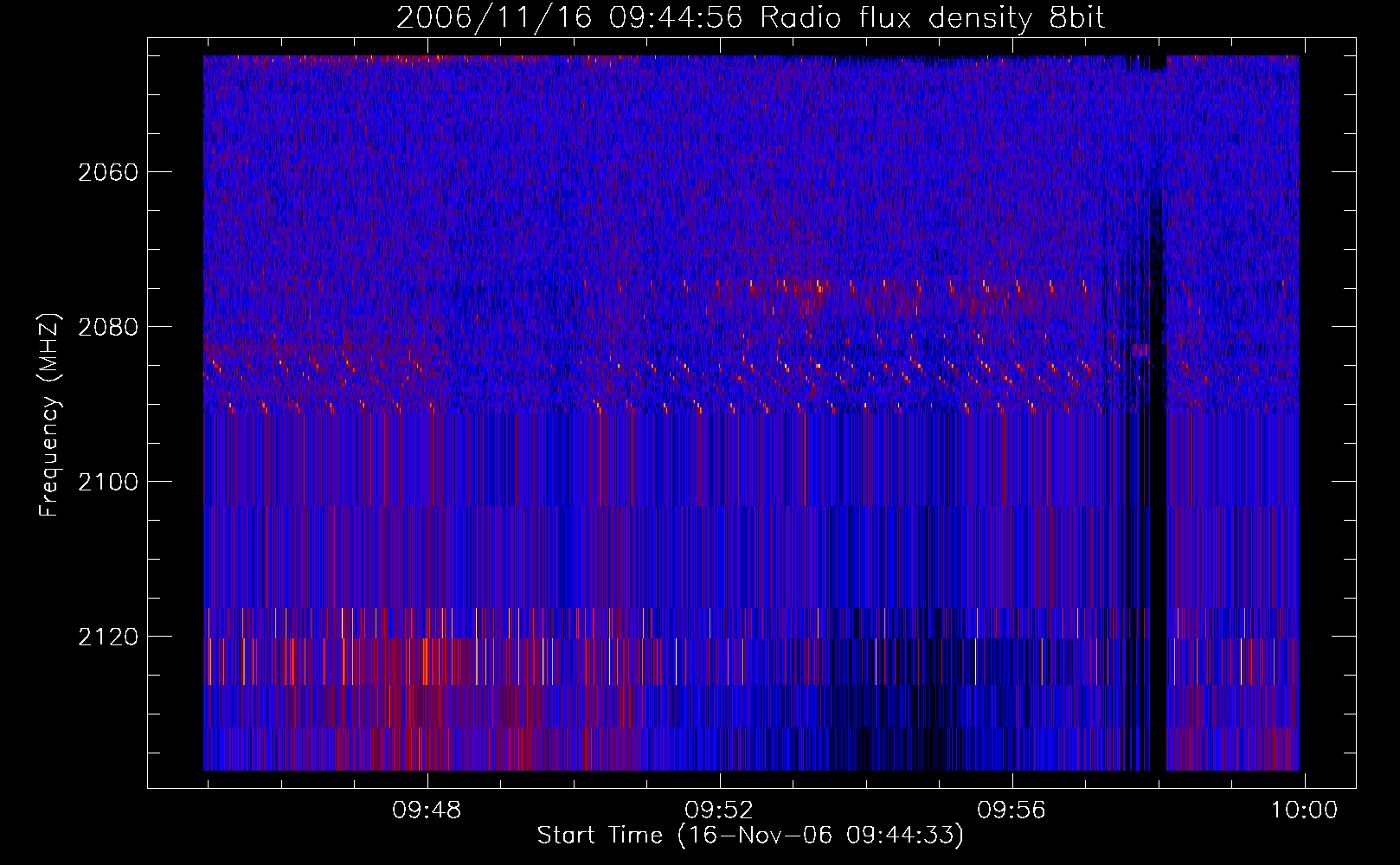Click the 09:52 time tick label
The height and width of the screenshot is (865, 1400).
(719, 811)
